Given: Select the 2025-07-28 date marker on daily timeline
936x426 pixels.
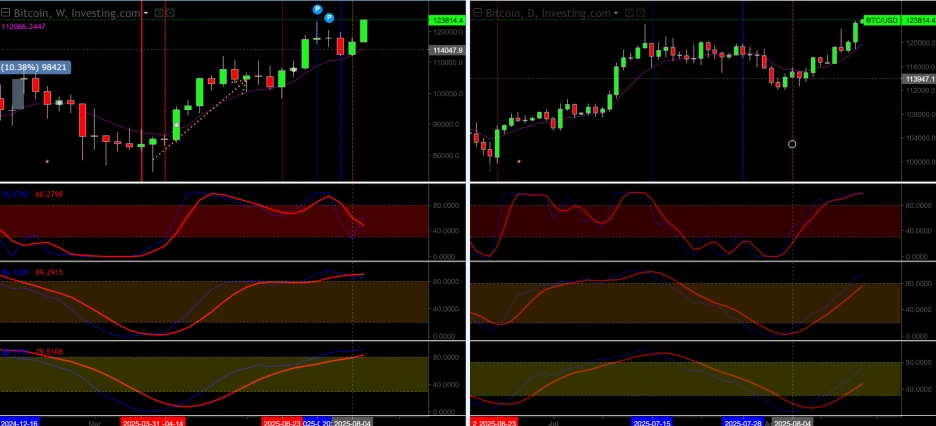Looking at the screenshot, I should pos(743,422).
